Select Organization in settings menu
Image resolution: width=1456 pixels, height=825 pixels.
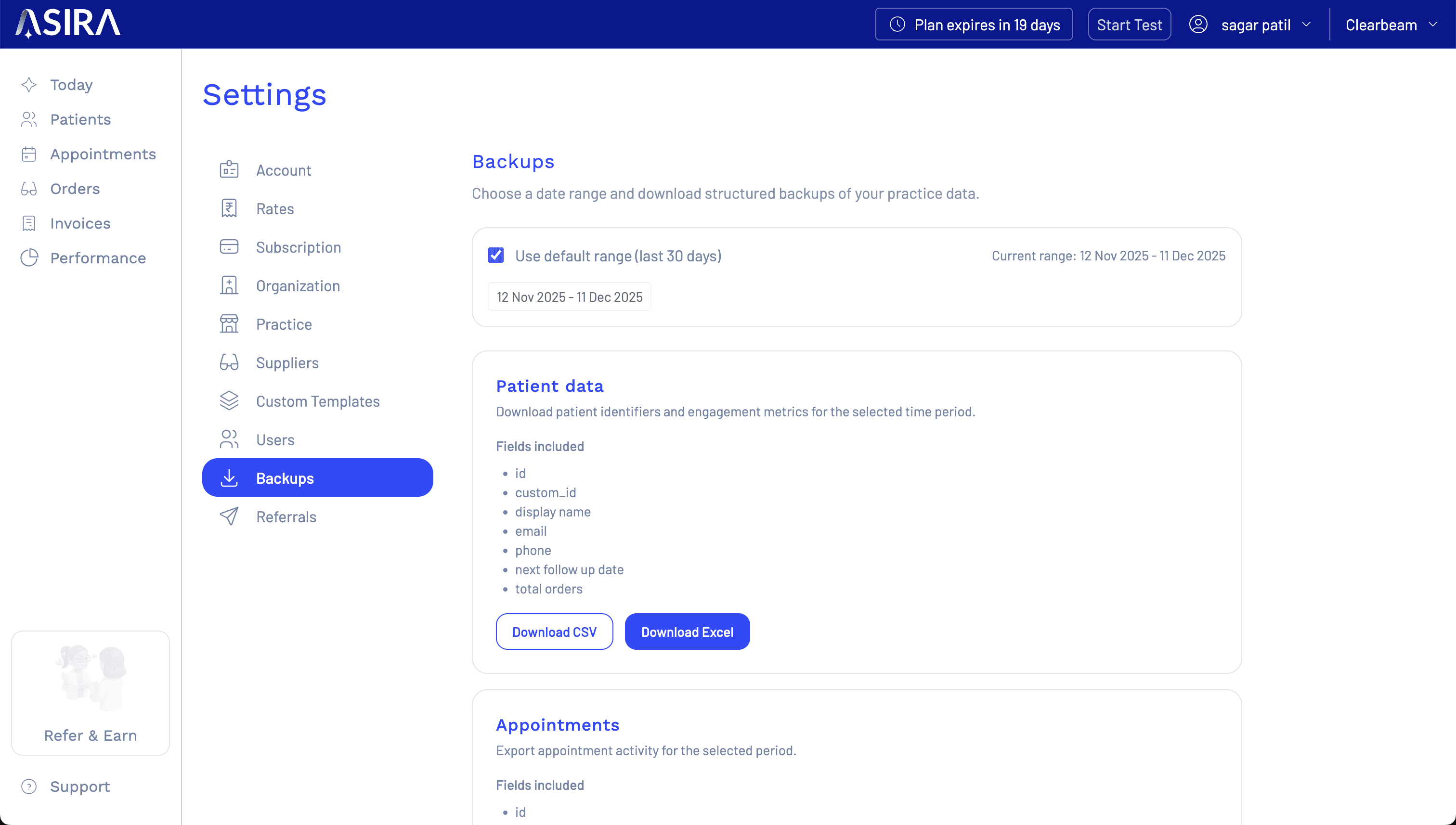coord(298,285)
